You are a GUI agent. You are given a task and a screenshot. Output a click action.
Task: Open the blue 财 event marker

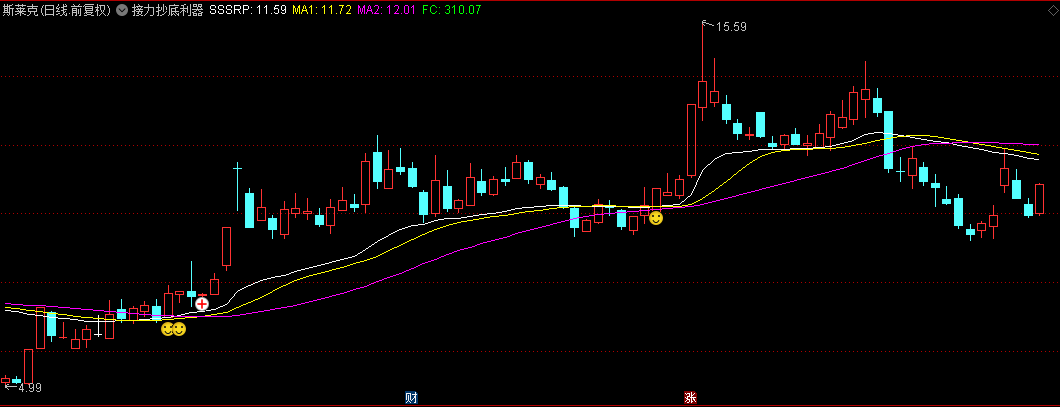pos(411,398)
